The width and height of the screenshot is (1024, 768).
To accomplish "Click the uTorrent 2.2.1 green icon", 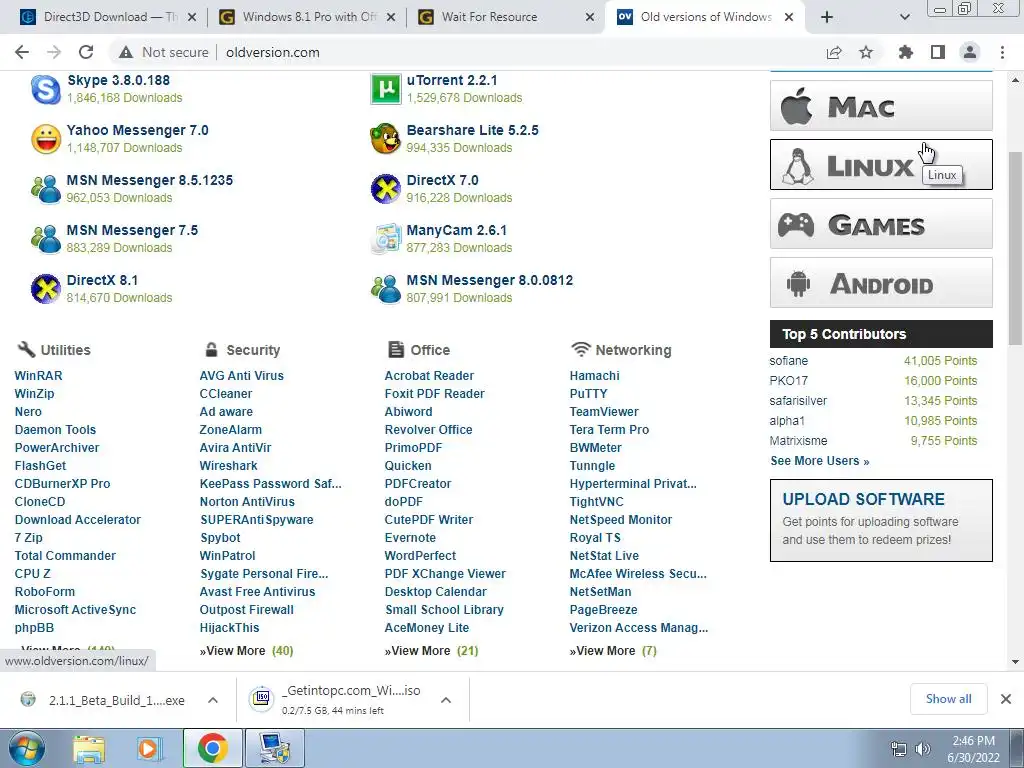I will pos(385,89).
